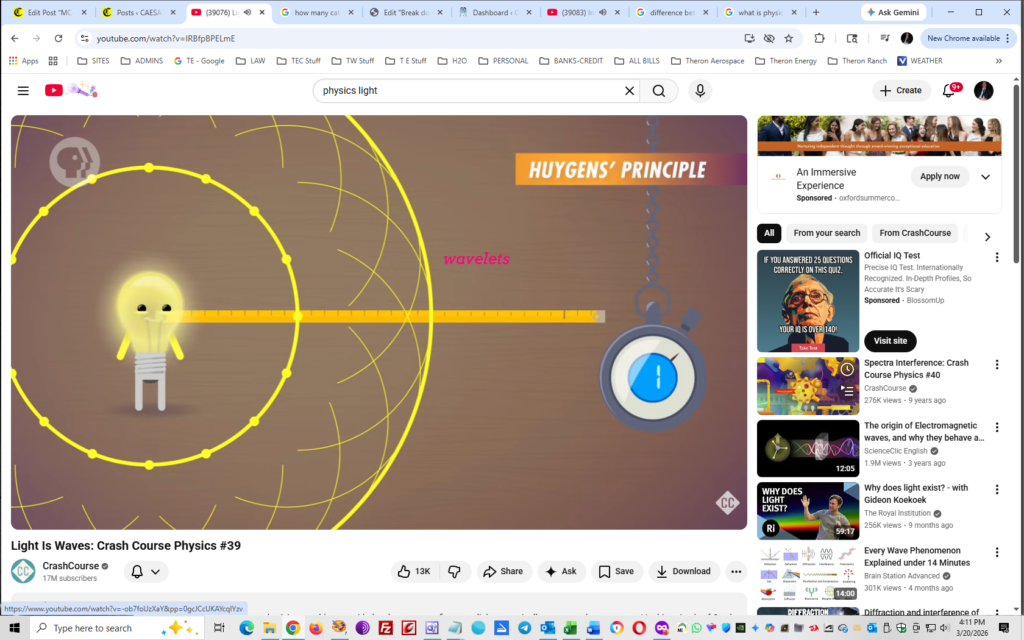Click the Share button
The image size is (1024, 640).
click(x=503, y=571)
